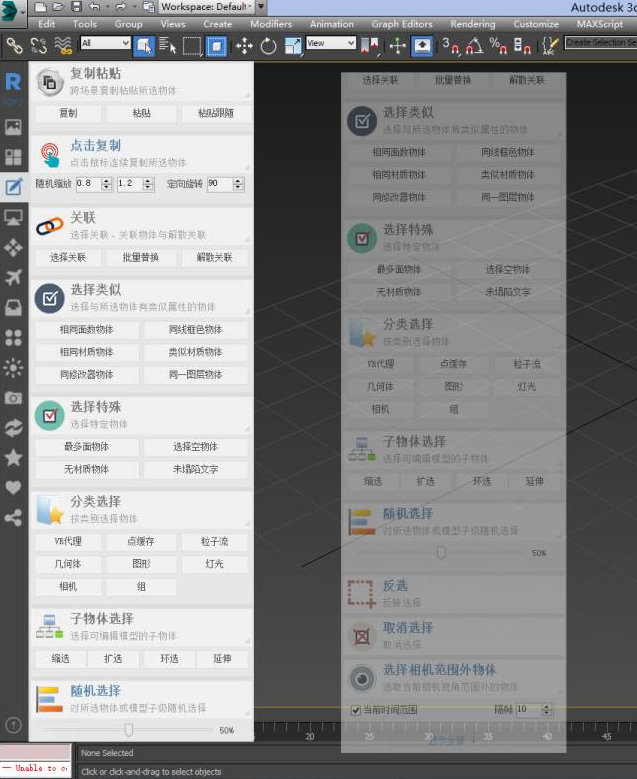Image resolution: width=637 pixels, height=779 pixels.
Task: Click the camera icon in left sidebar
Action: click(13, 397)
